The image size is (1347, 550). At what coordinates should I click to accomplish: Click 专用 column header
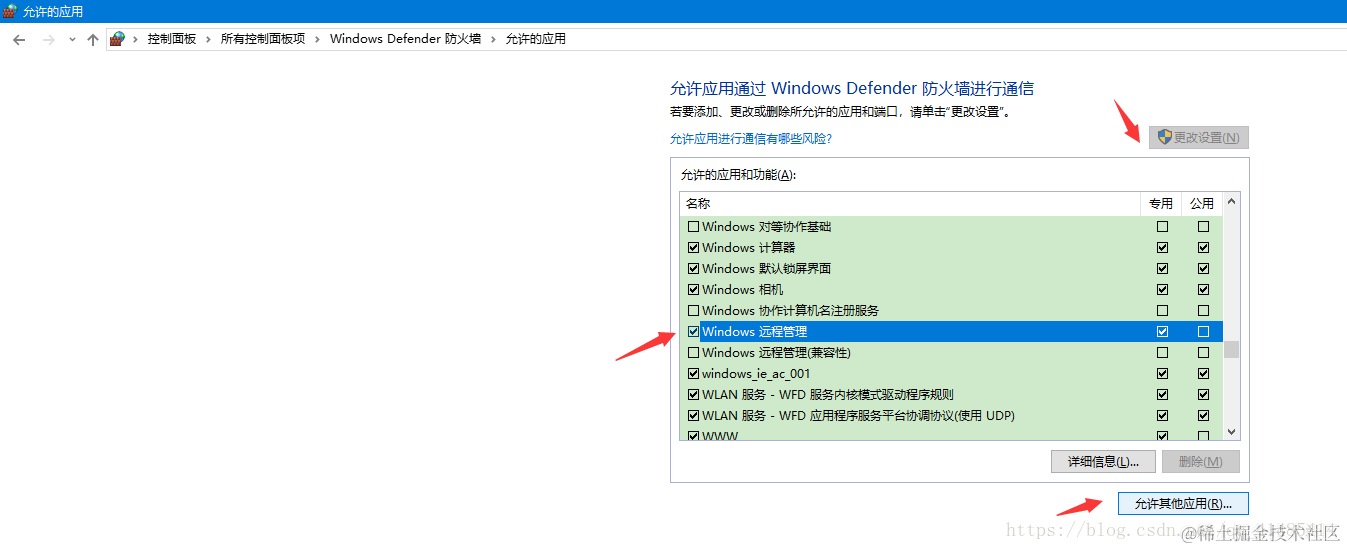coord(1161,203)
